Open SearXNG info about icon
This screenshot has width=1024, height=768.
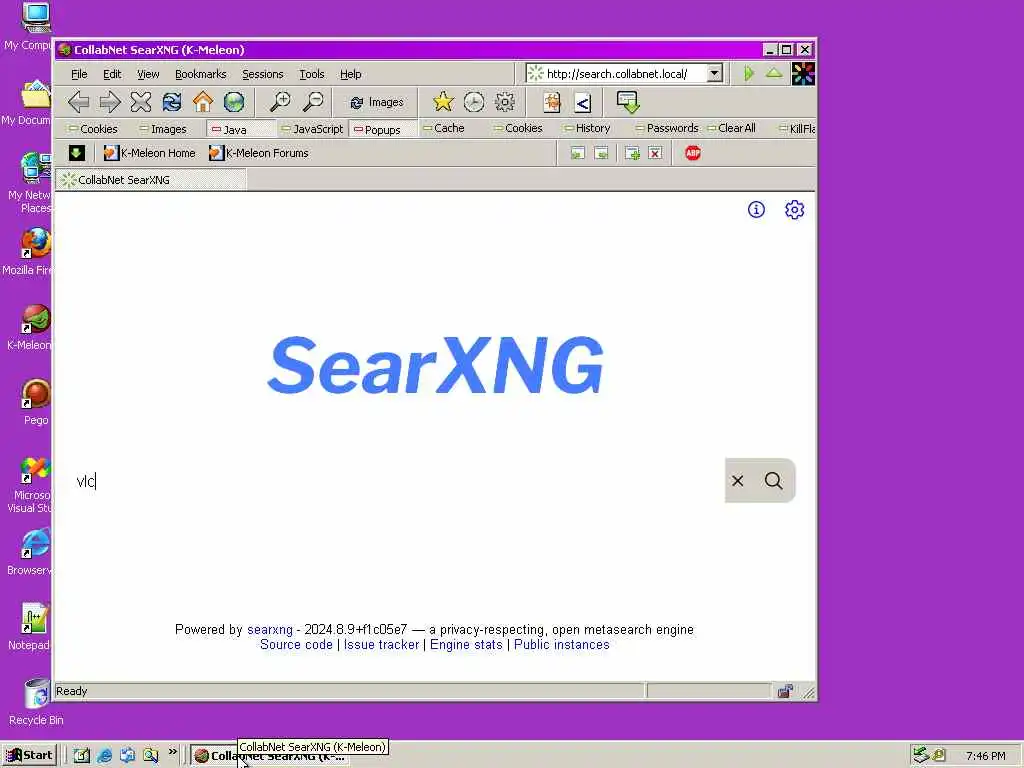pos(756,210)
